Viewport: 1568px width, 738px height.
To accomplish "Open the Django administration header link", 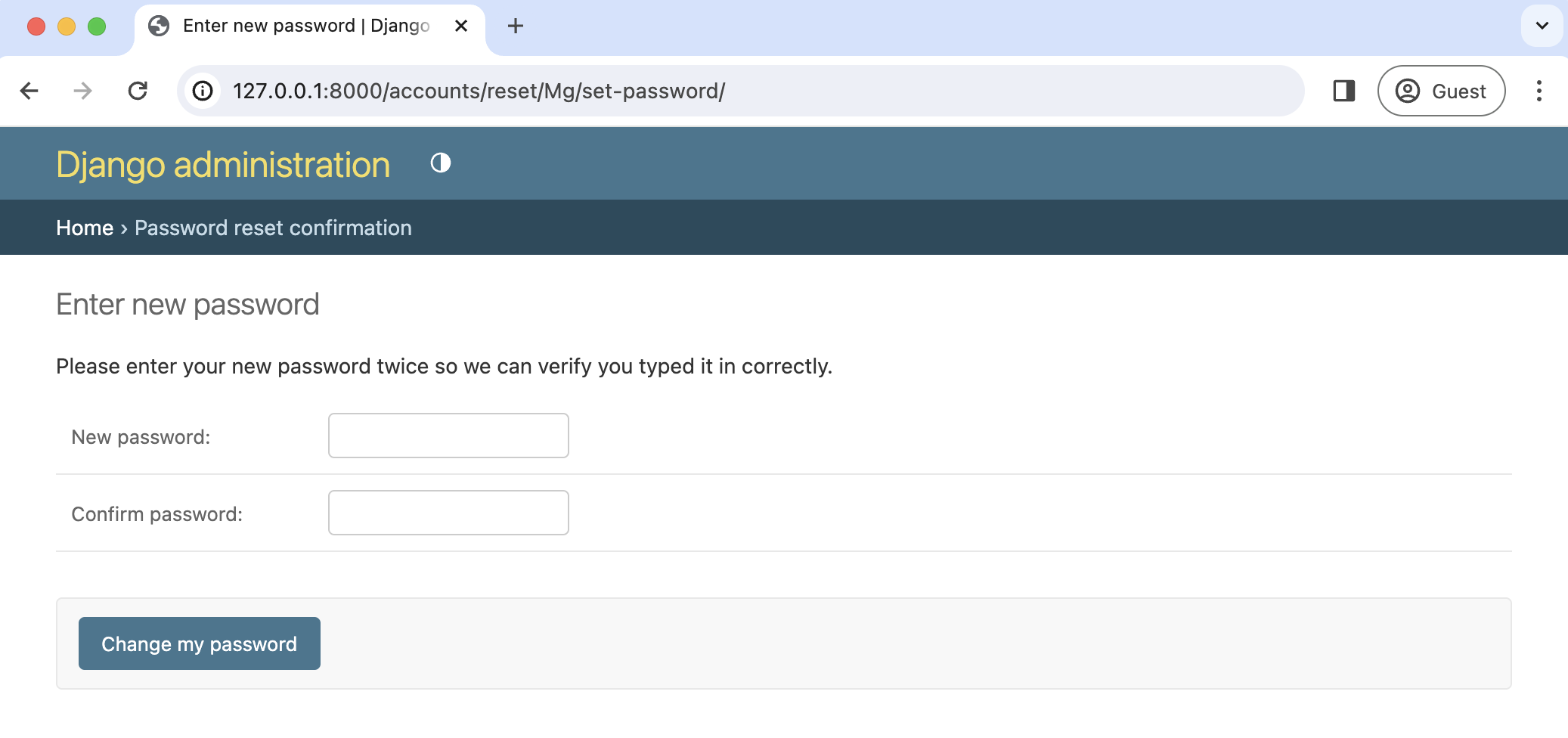I will (223, 165).
